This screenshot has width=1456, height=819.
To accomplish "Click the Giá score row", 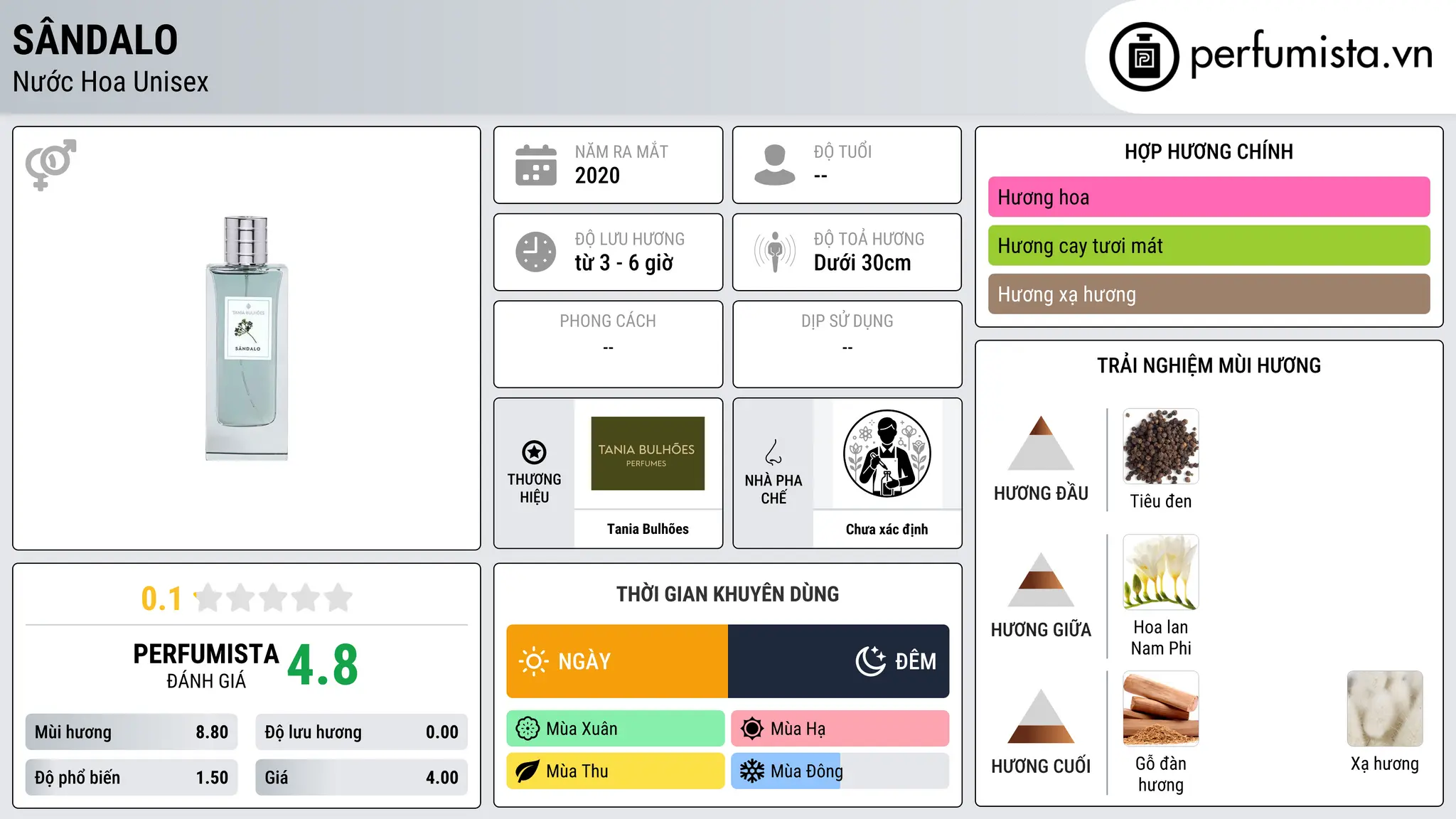I will (361, 778).
